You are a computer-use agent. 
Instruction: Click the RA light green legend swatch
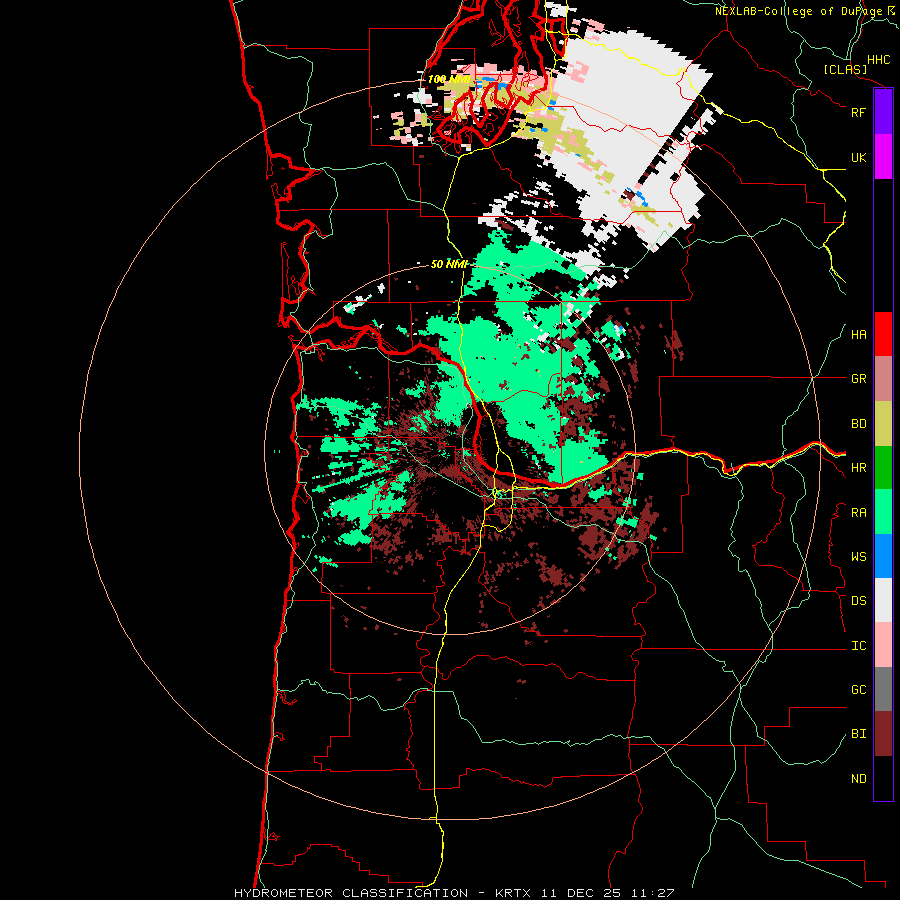point(883,512)
